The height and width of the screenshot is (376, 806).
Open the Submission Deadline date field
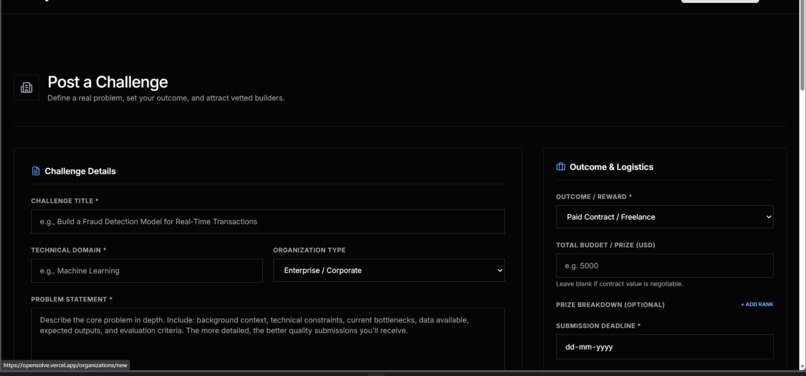click(x=665, y=347)
